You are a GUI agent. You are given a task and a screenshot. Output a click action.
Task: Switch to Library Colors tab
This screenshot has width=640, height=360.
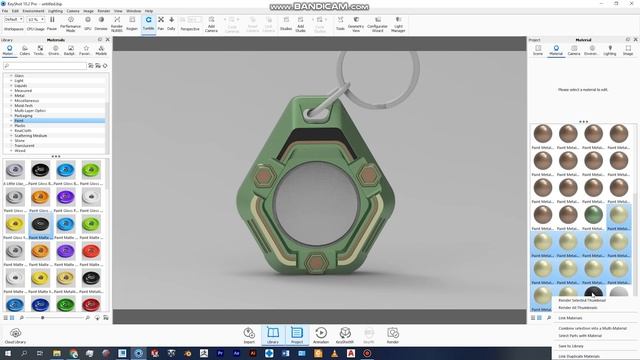coord(25,51)
